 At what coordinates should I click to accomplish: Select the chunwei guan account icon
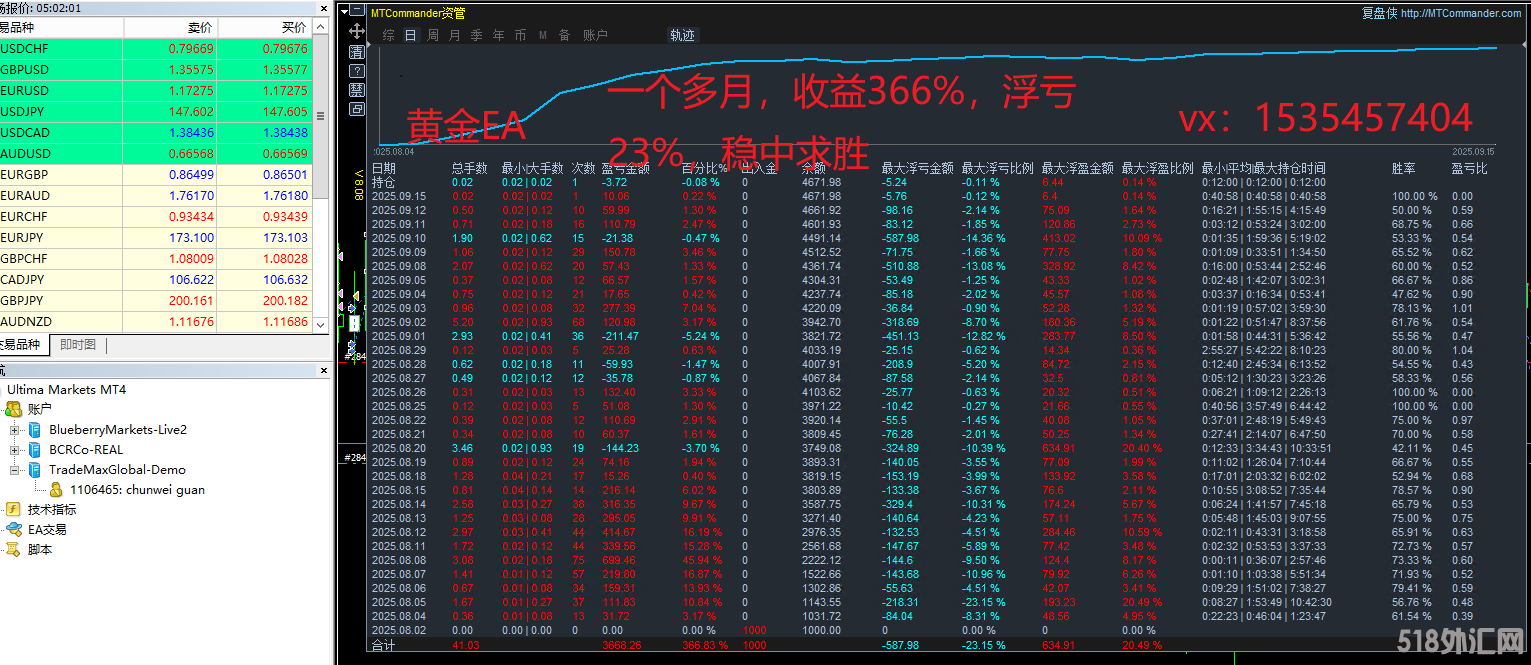56,490
